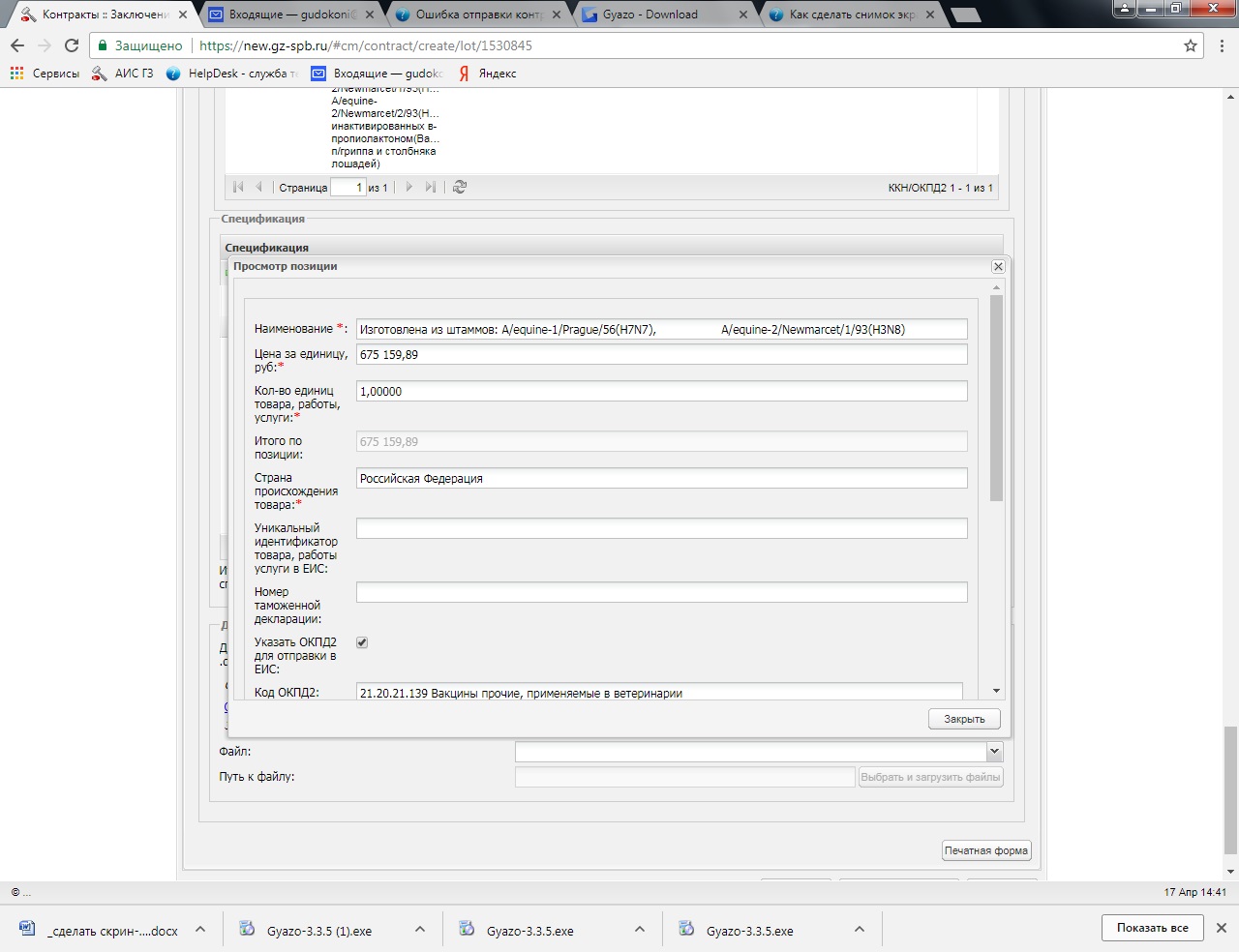Click the address bar URL
This screenshot has height=952, width=1239.
click(x=366, y=45)
